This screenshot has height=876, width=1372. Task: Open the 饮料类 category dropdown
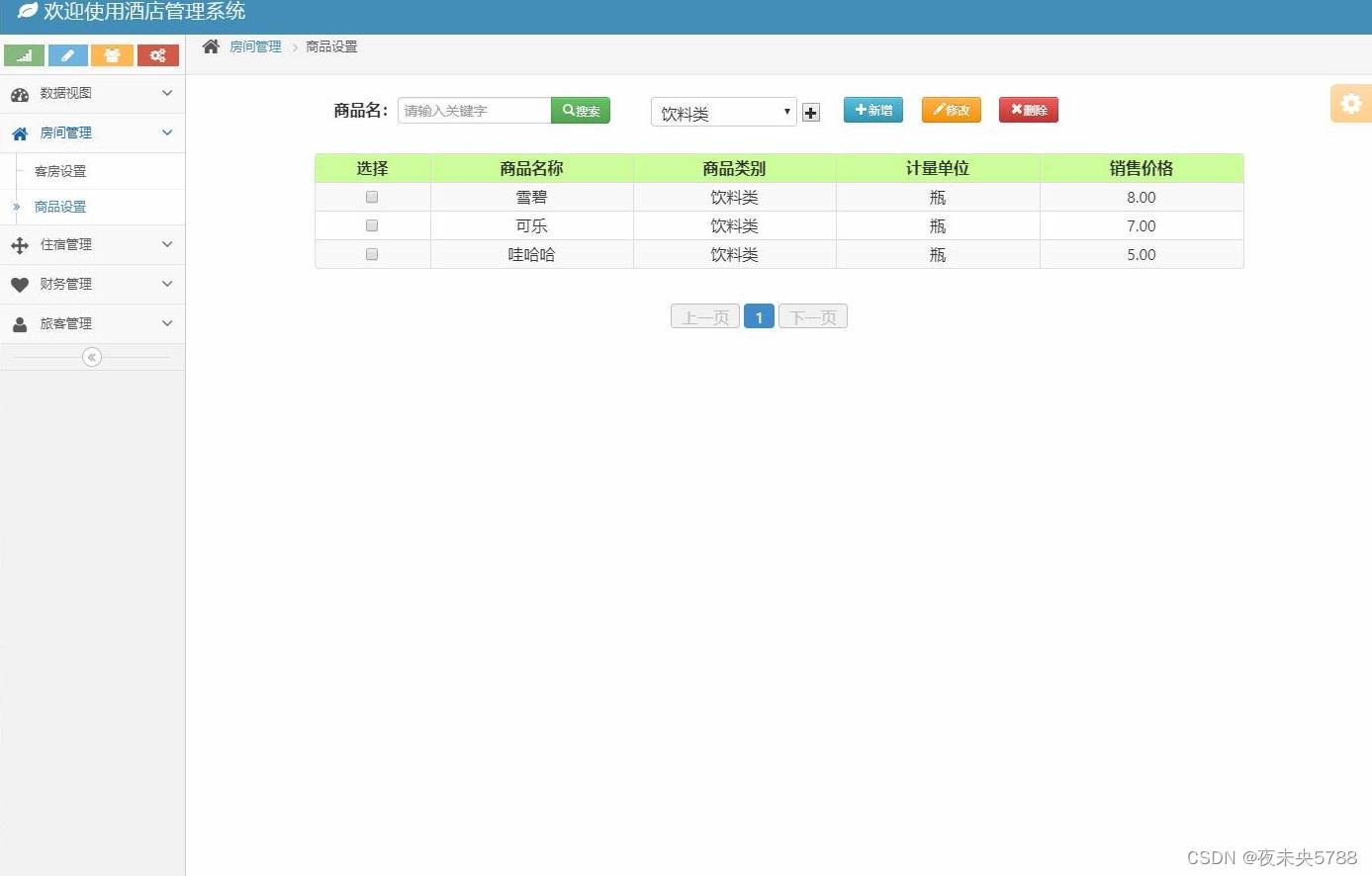click(724, 112)
